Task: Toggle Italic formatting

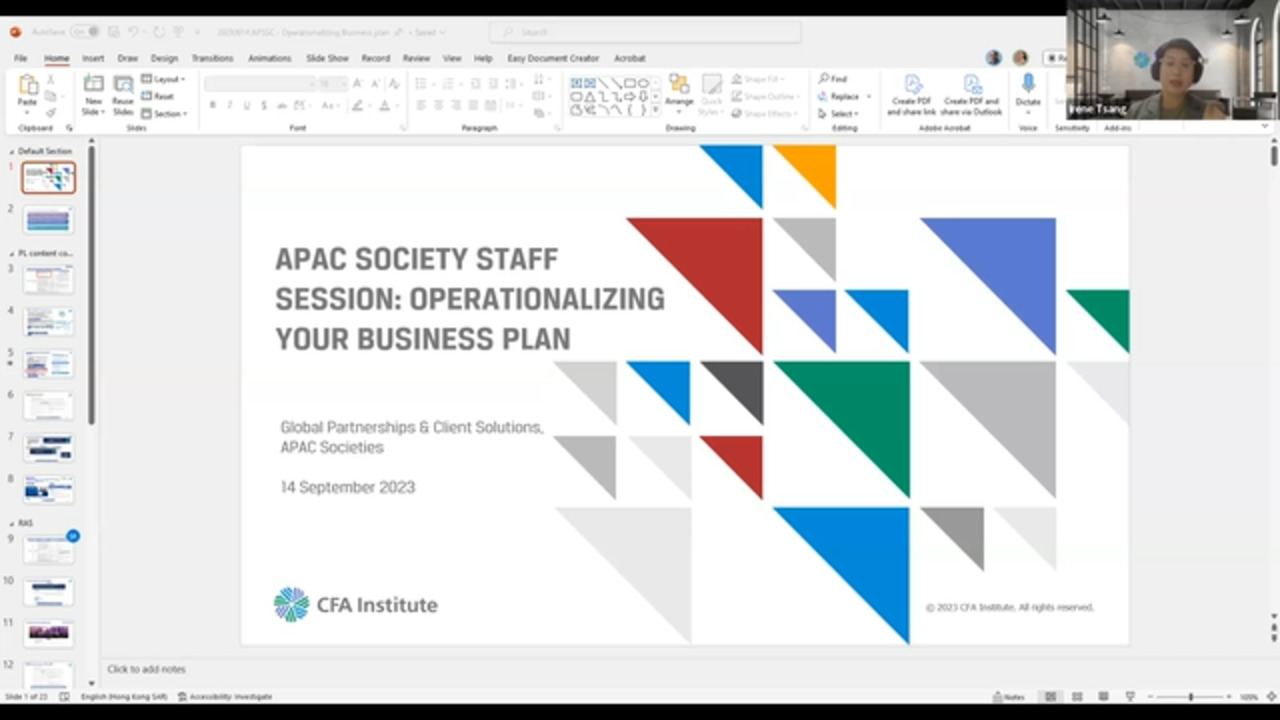Action: click(229, 105)
